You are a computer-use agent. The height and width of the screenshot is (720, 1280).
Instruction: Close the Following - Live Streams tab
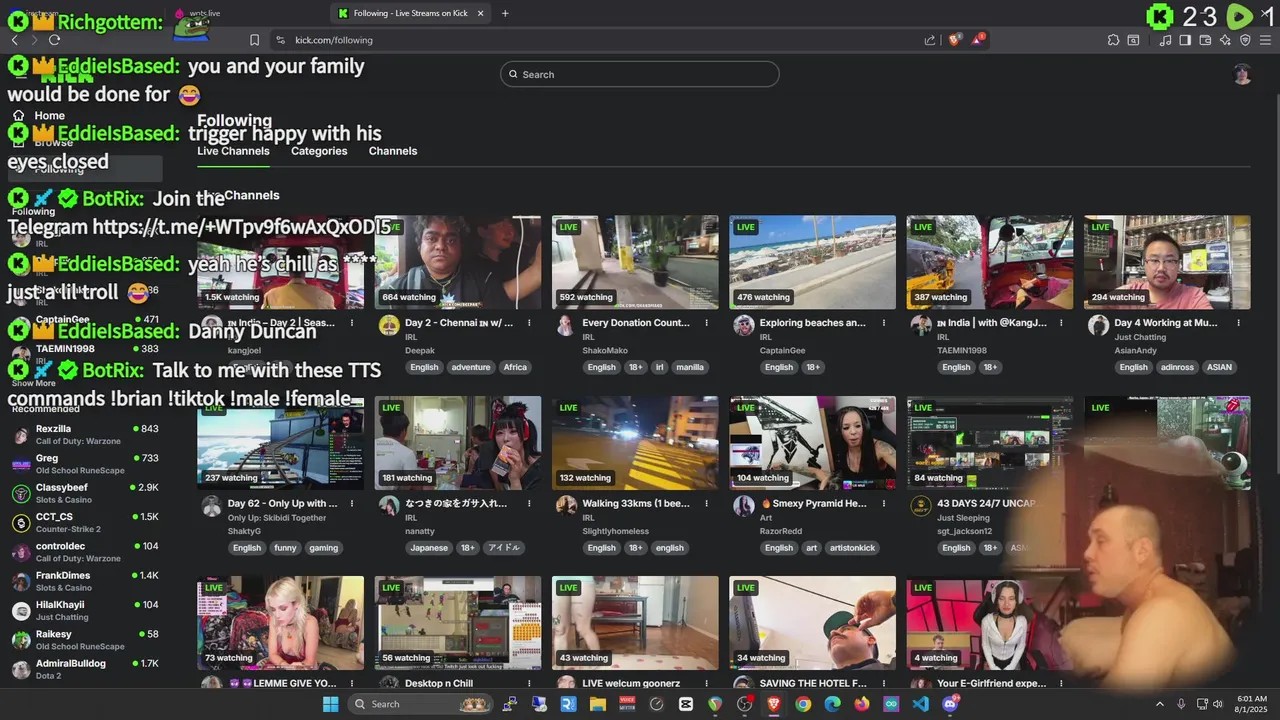(x=480, y=13)
